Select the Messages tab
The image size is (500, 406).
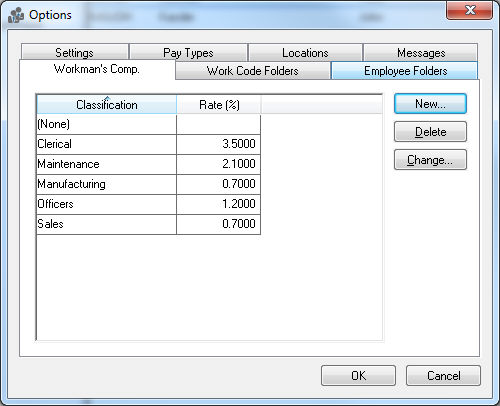pyautogui.click(x=421, y=52)
